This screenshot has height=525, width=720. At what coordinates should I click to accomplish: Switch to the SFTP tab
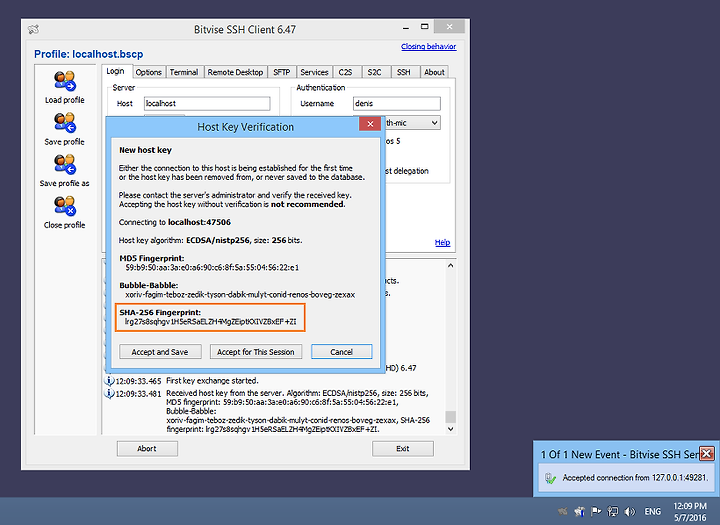coord(281,72)
